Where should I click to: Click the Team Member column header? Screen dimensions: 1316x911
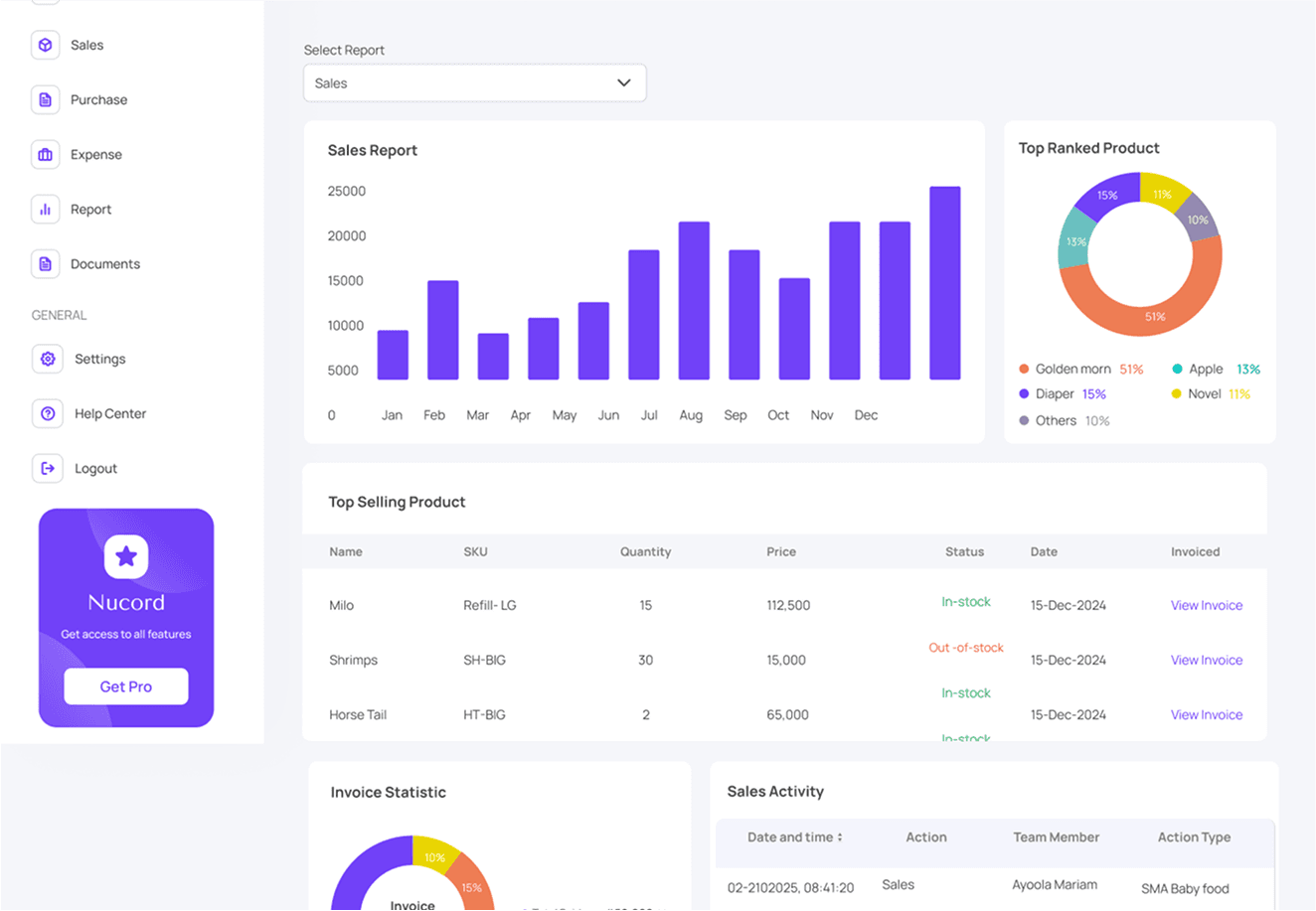[x=1056, y=837]
